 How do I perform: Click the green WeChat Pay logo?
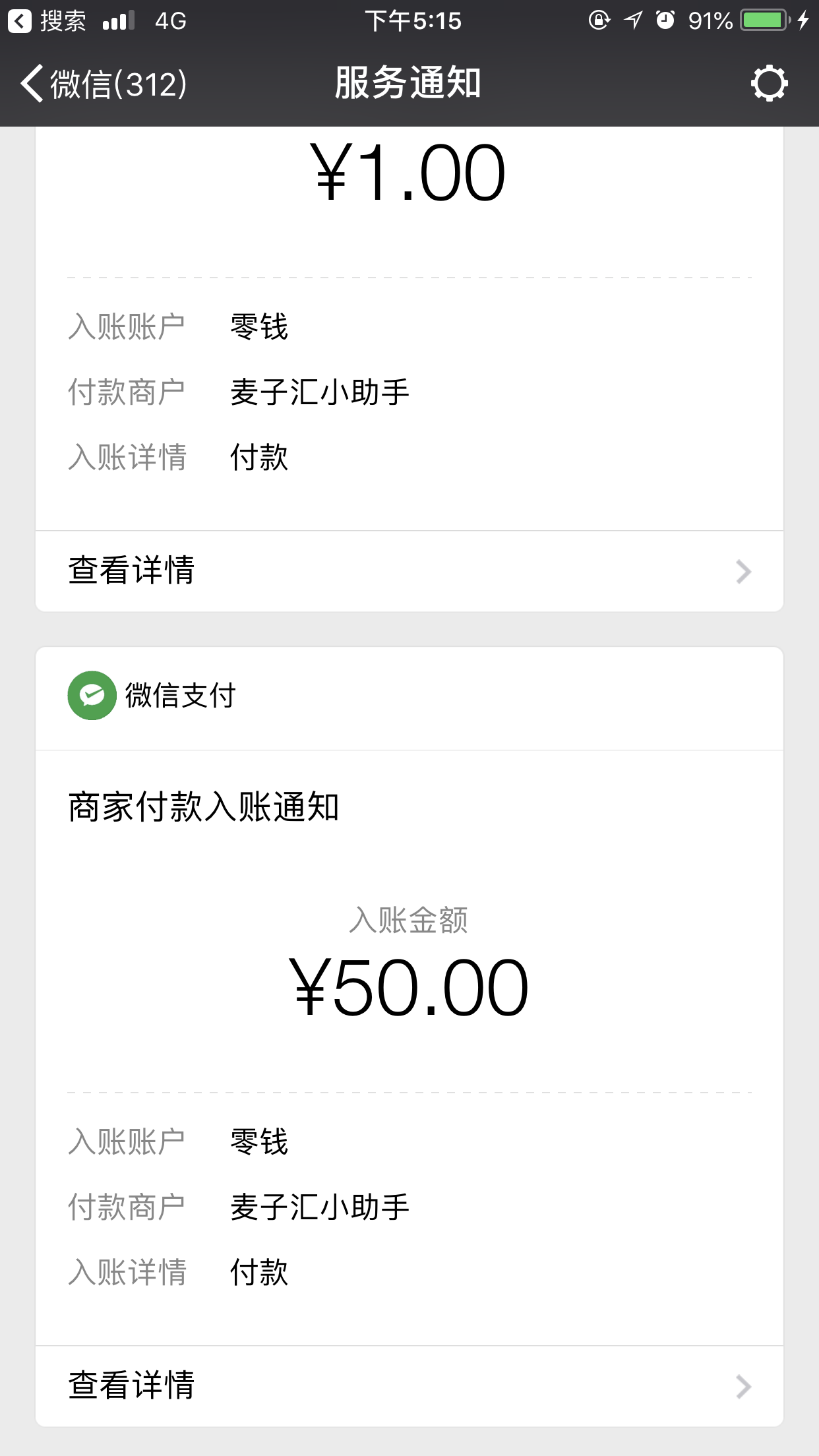click(92, 695)
